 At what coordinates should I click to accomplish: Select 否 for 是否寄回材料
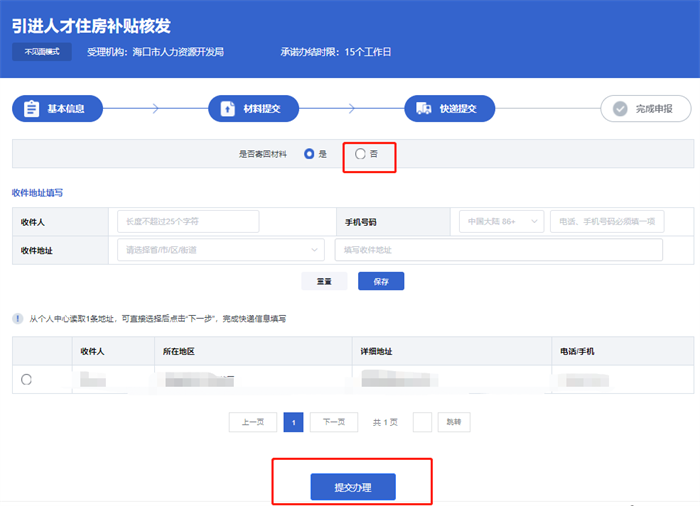tap(360, 154)
